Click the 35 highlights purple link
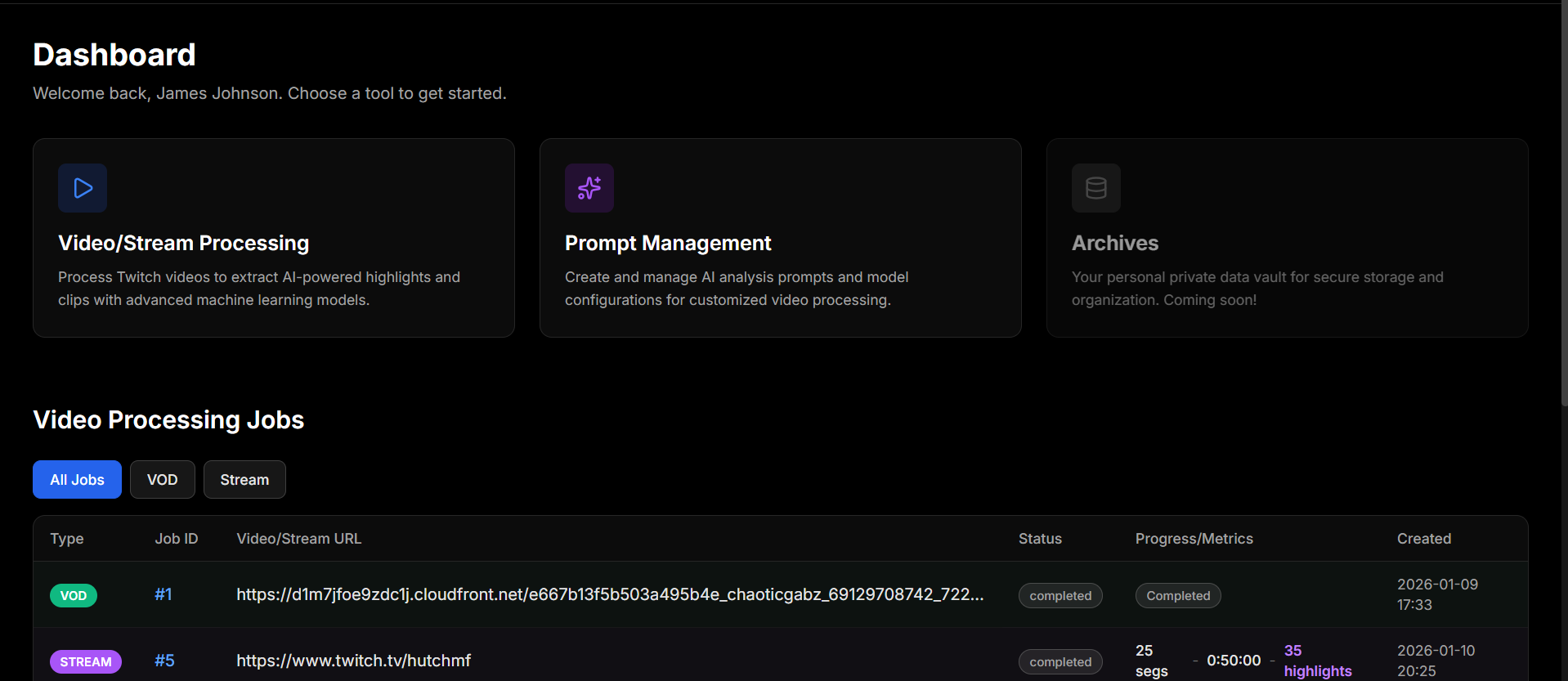Screen dimensions: 1568x681 click(x=1317, y=661)
